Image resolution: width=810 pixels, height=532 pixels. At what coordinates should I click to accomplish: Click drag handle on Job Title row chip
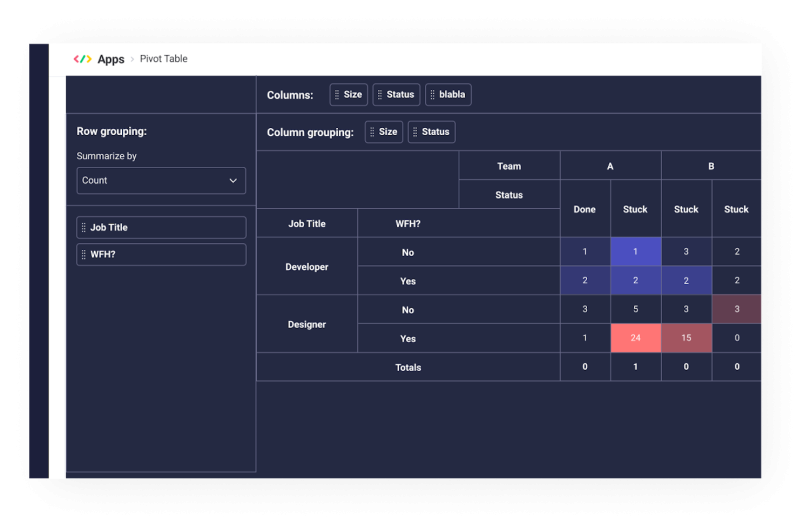(x=84, y=228)
